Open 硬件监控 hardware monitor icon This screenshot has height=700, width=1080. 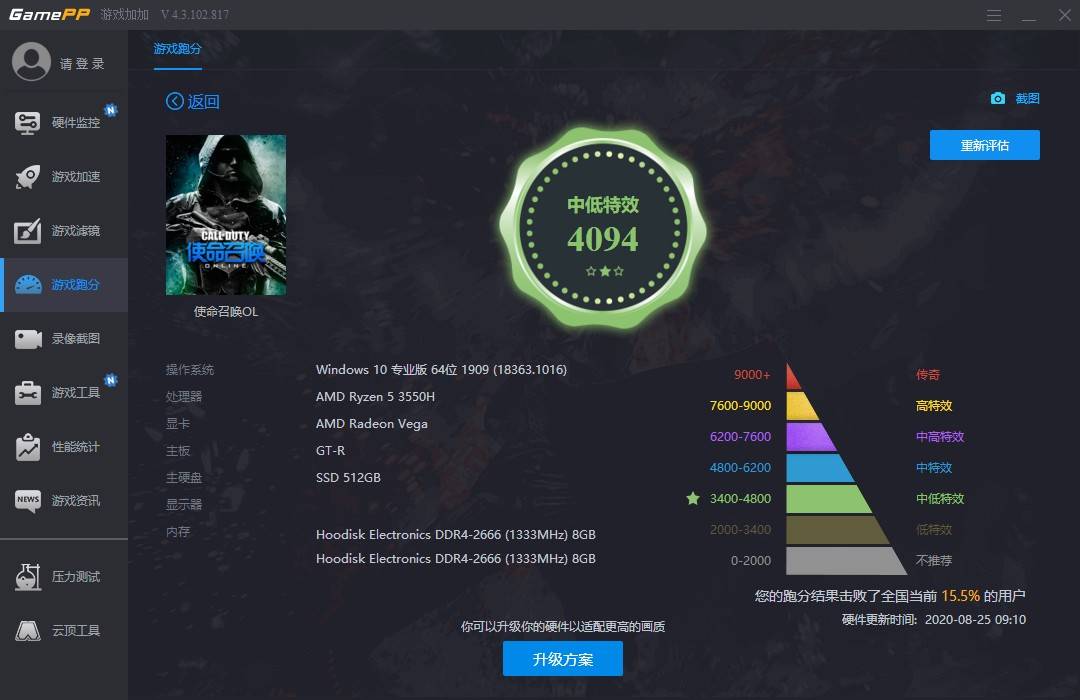pos(28,123)
